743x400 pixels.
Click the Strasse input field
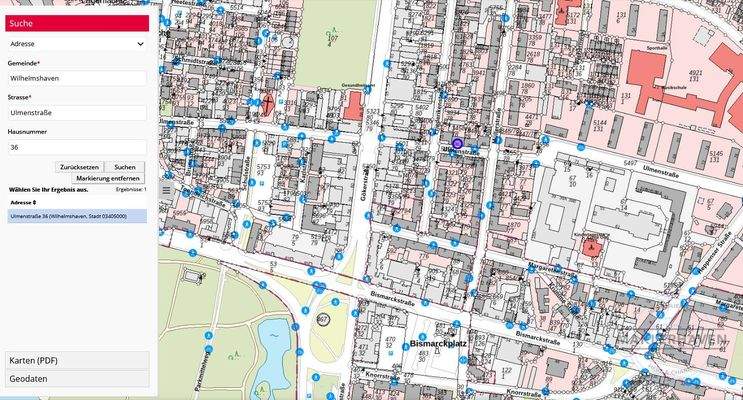(x=76, y=112)
